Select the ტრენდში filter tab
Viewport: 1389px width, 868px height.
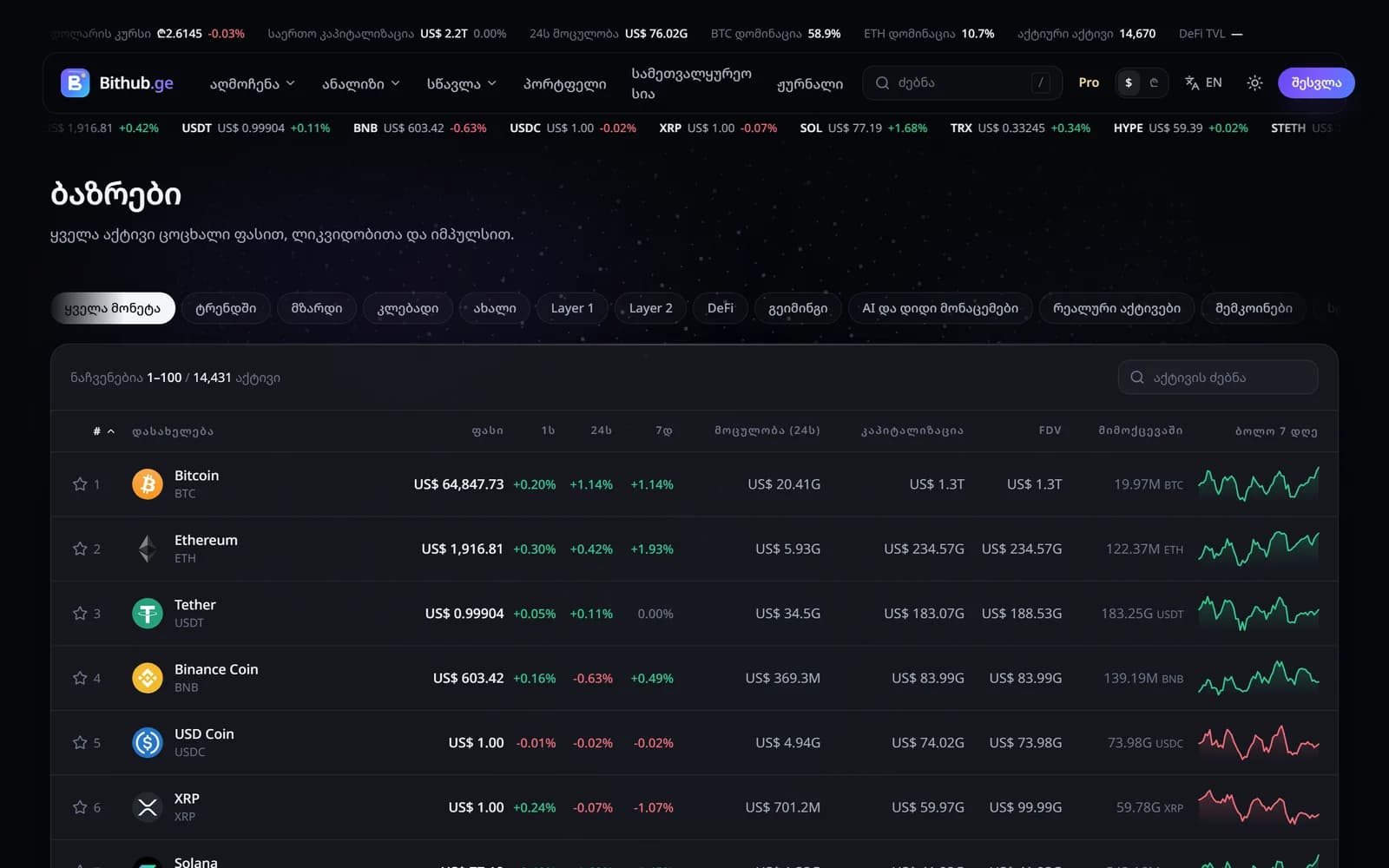(x=226, y=308)
